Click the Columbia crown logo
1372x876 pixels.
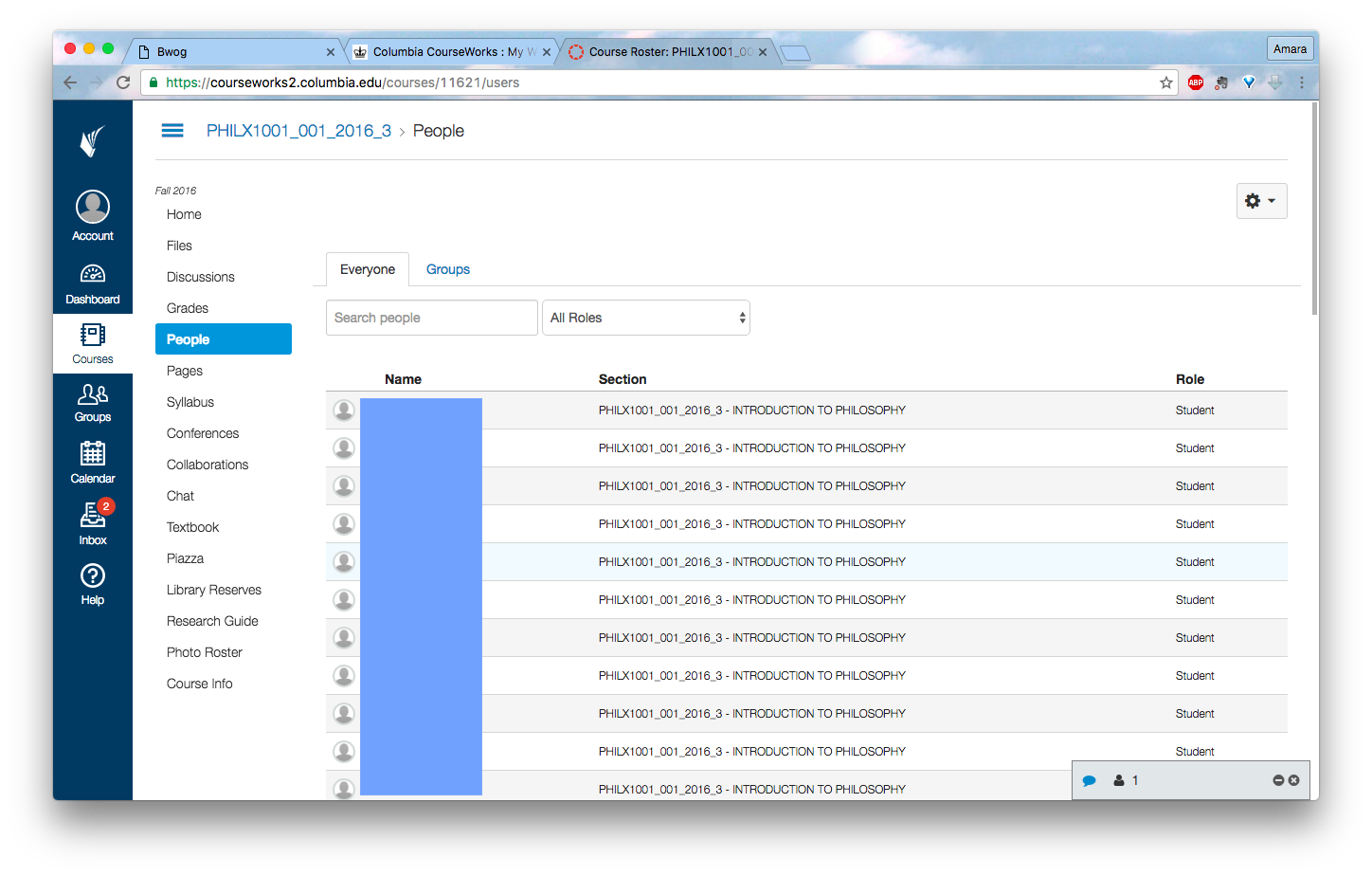click(x=92, y=142)
